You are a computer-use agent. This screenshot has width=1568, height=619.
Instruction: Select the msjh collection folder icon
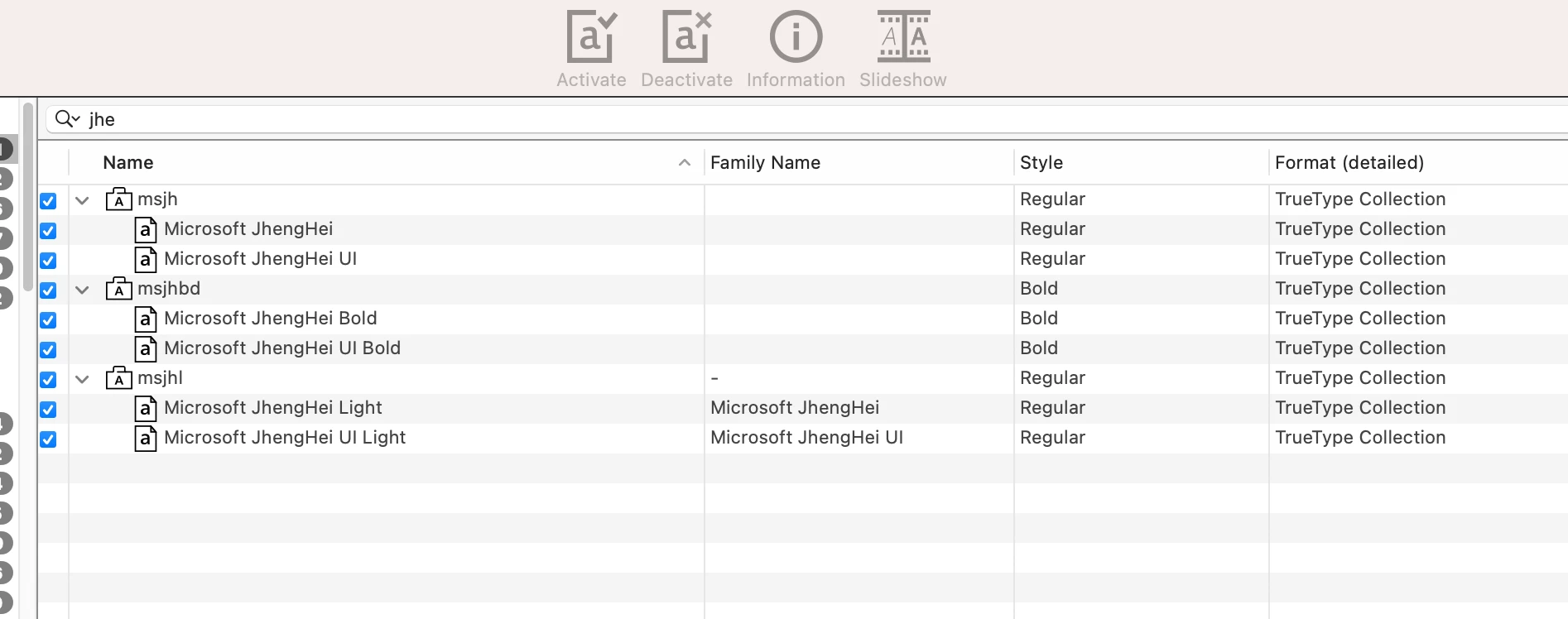[119, 199]
